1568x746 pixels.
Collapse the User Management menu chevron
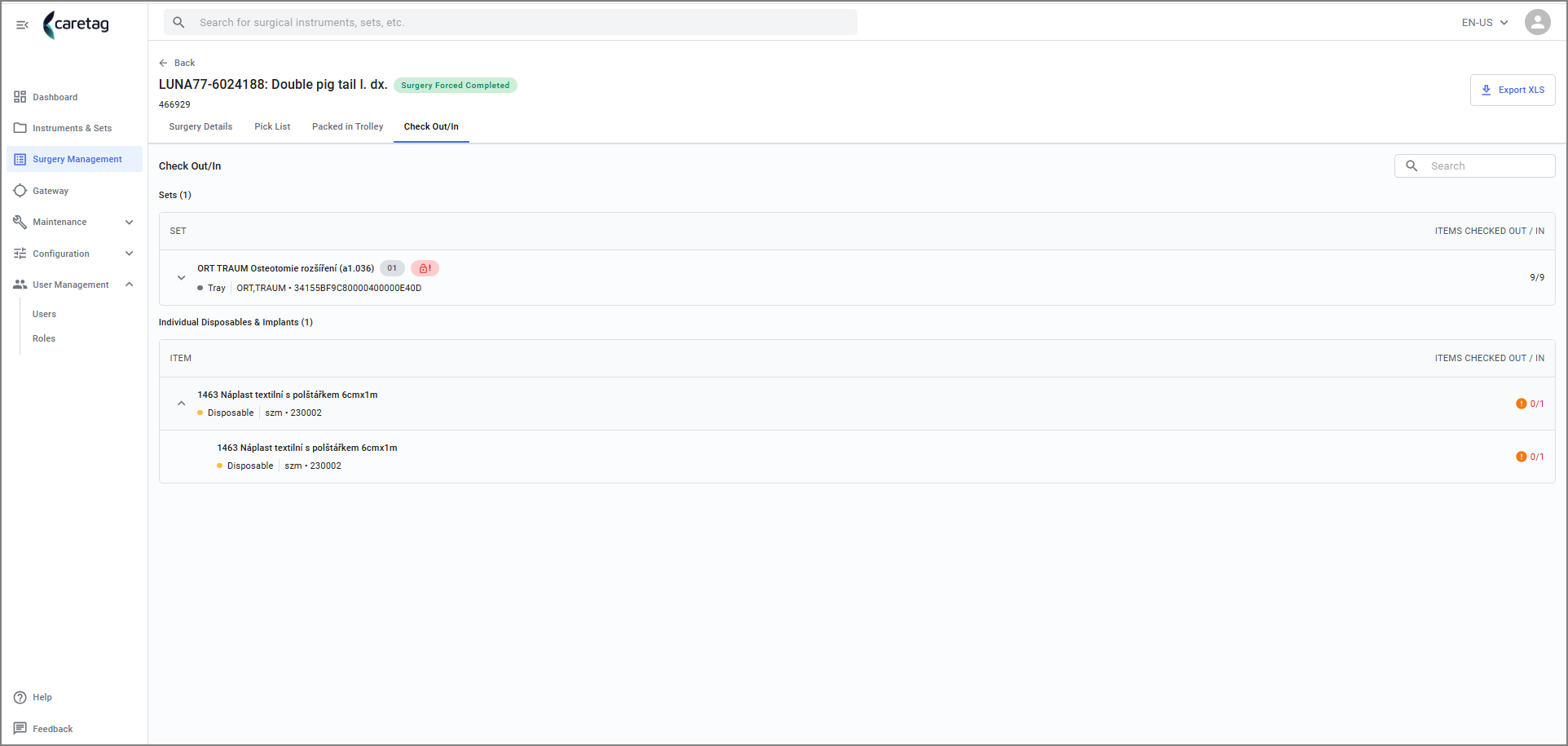129,285
